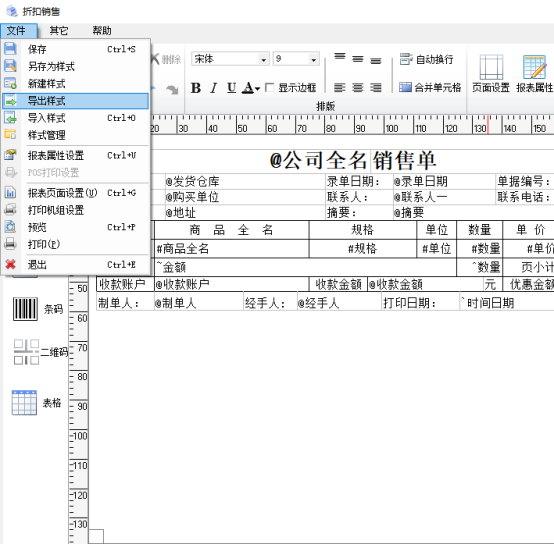Click the Merge Cells (合并单元格) button

pyautogui.click(x=430, y=87)
